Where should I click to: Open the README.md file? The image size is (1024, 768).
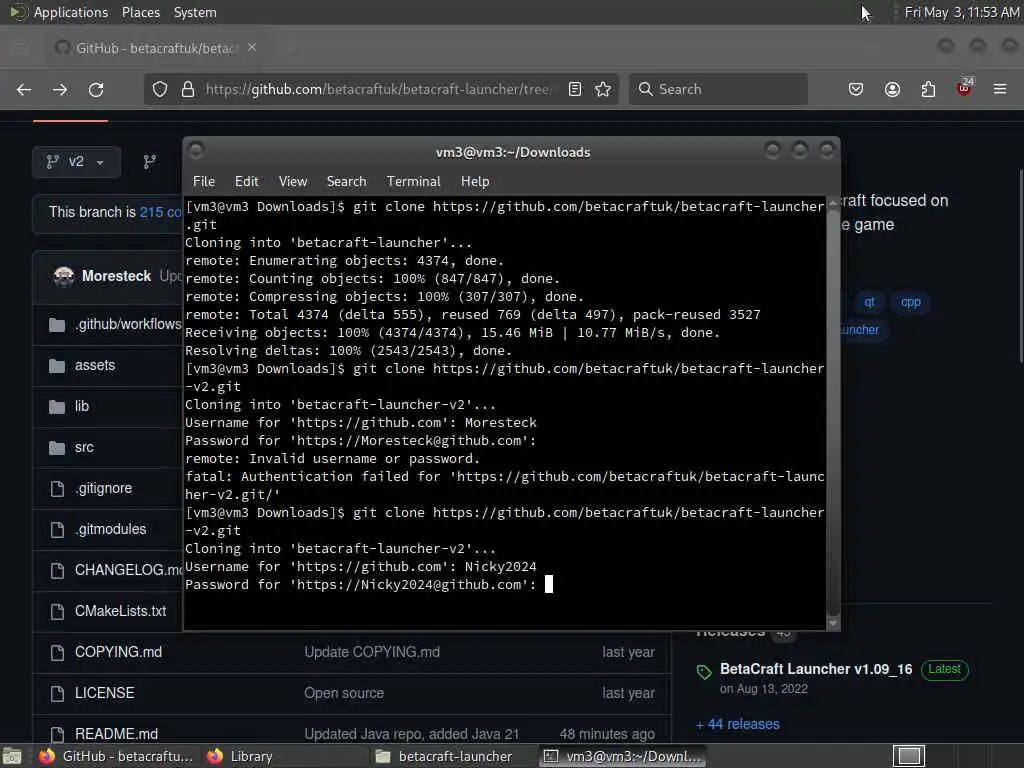coord(116,734)
